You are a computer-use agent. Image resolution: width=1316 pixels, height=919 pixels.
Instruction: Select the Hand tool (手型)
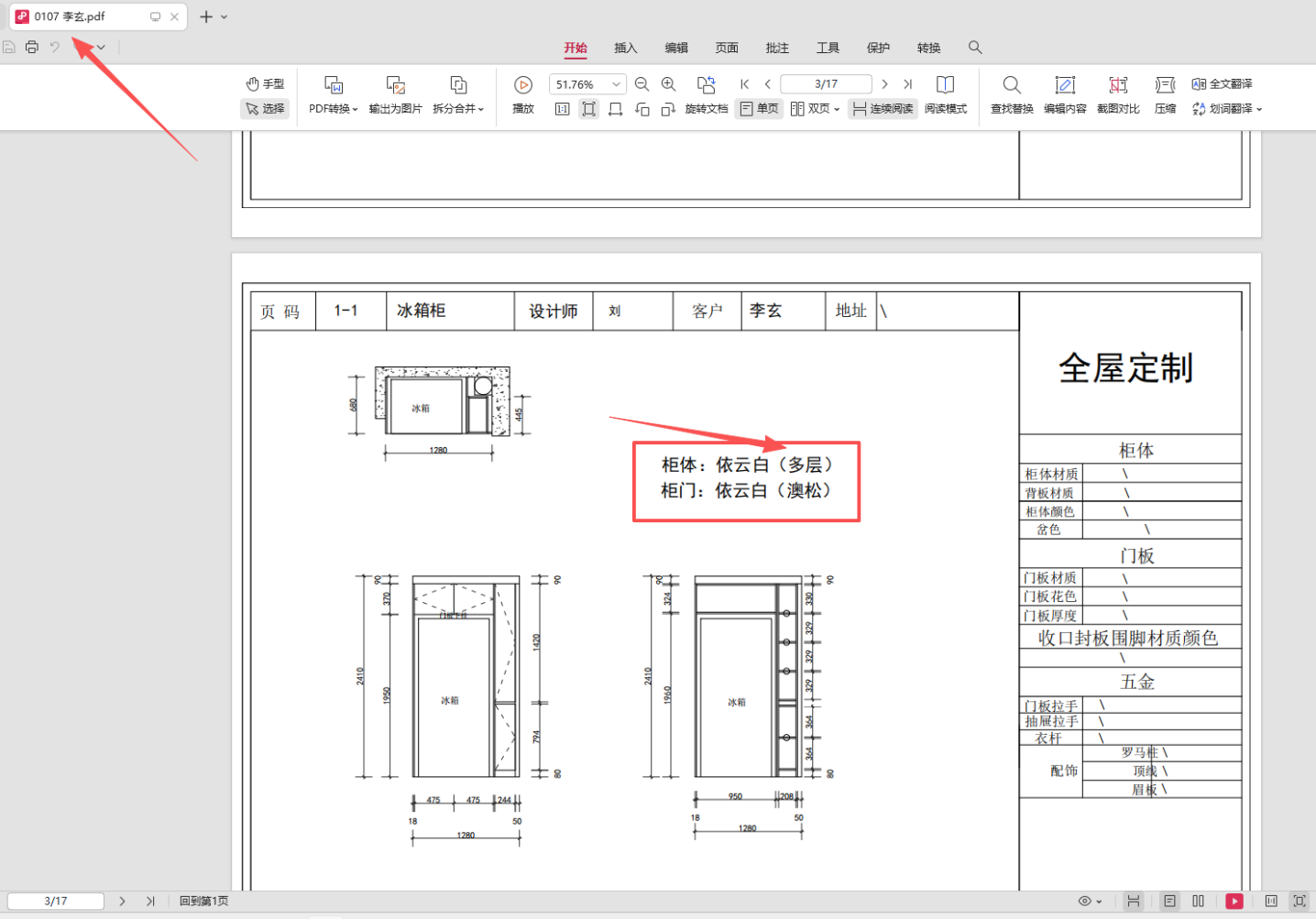coord(265,84)
